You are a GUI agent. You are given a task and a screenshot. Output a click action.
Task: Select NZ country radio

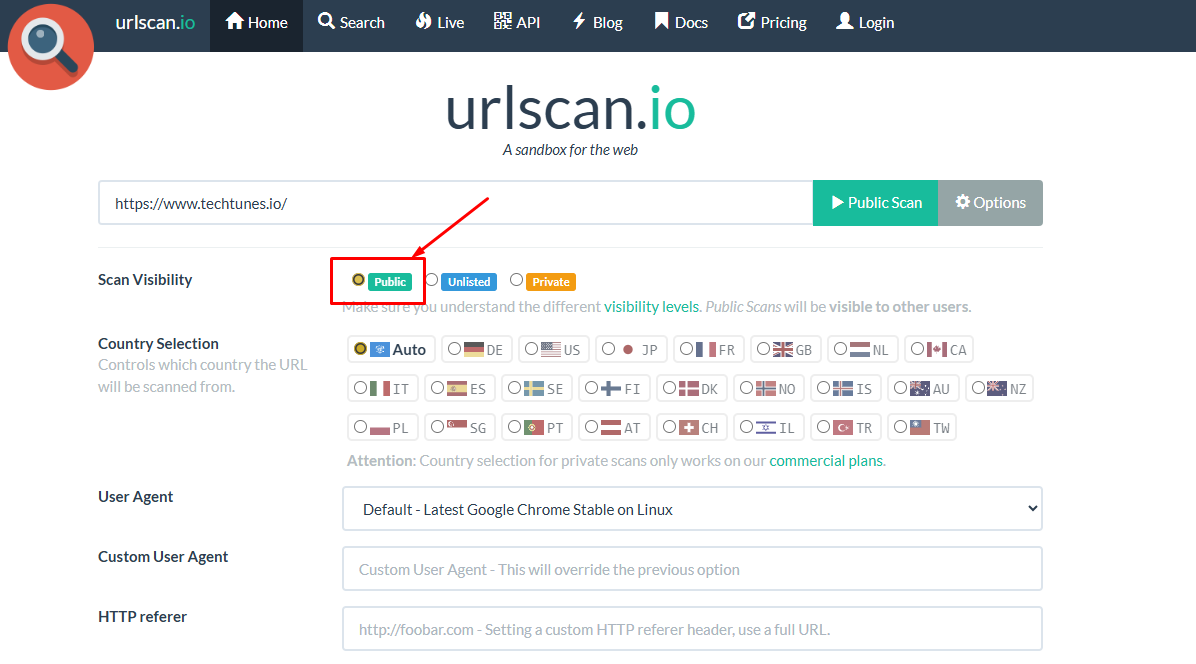[x=979, y=387]
